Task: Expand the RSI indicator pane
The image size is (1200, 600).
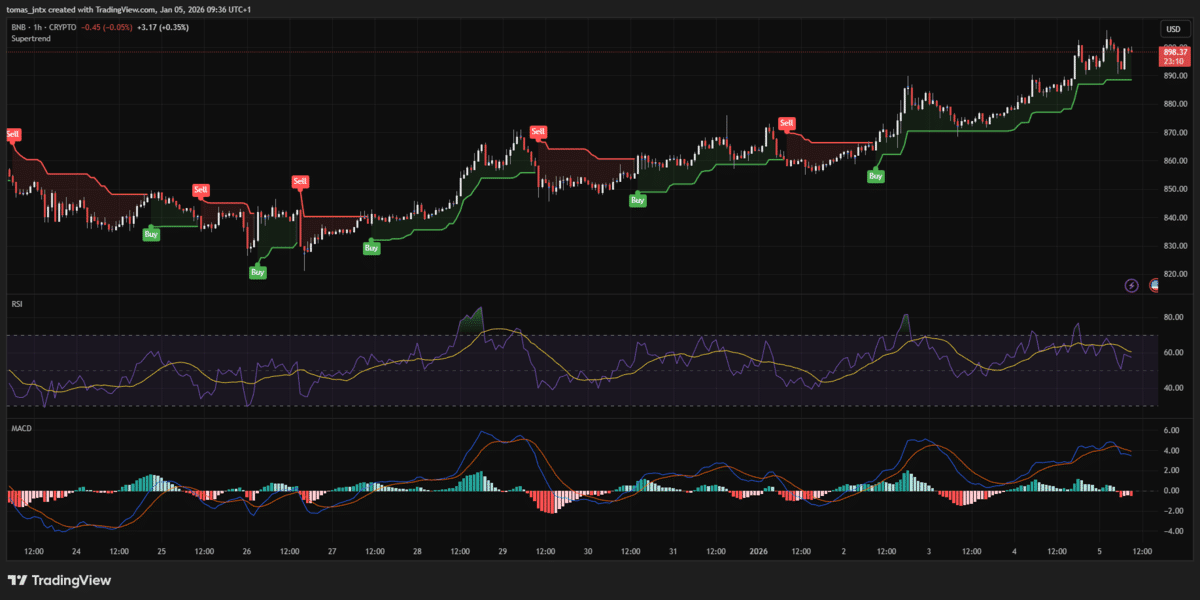Action: [17, 303]
